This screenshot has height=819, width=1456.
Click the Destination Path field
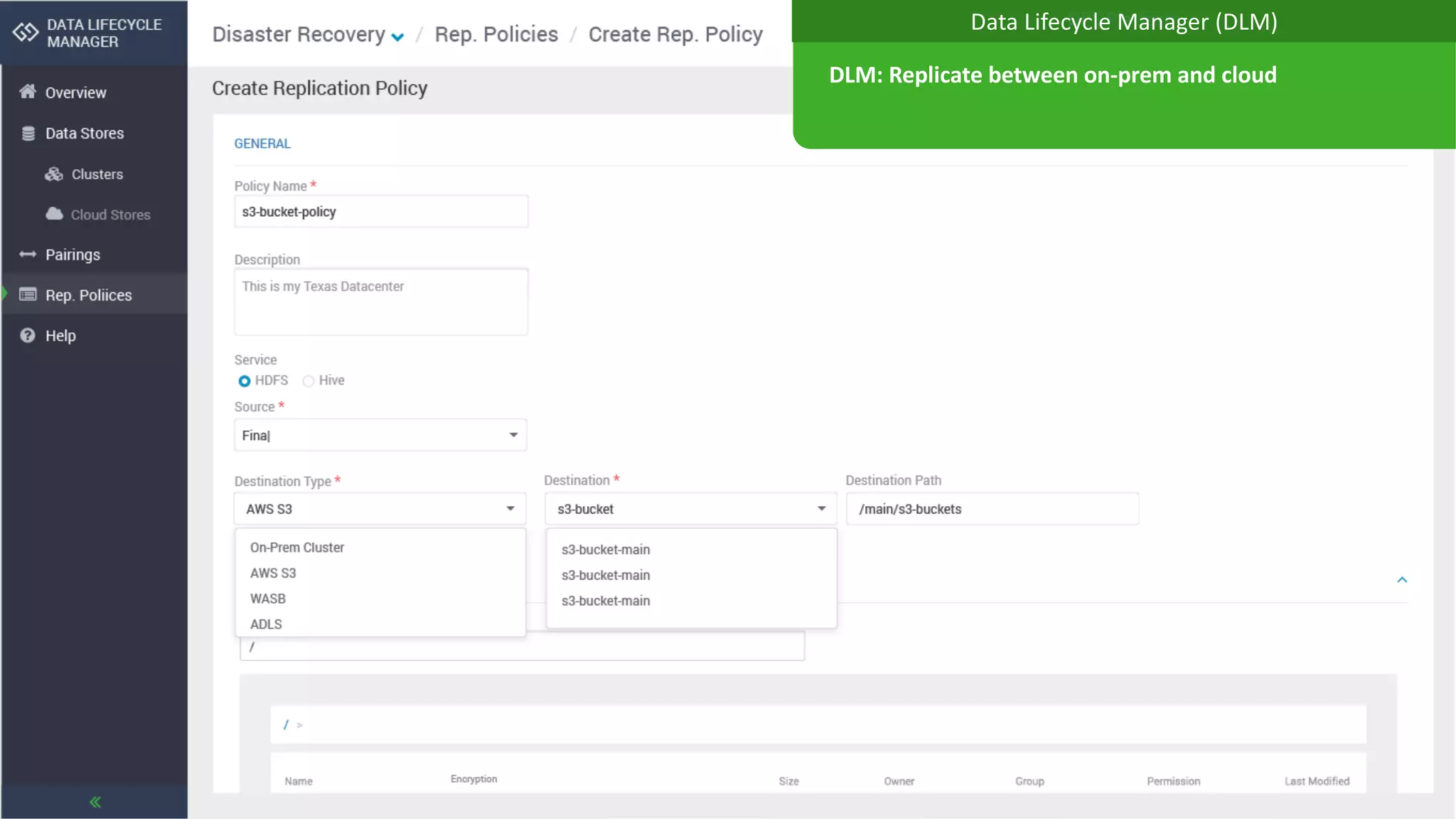pyautogui.click(x=992, y=509)
